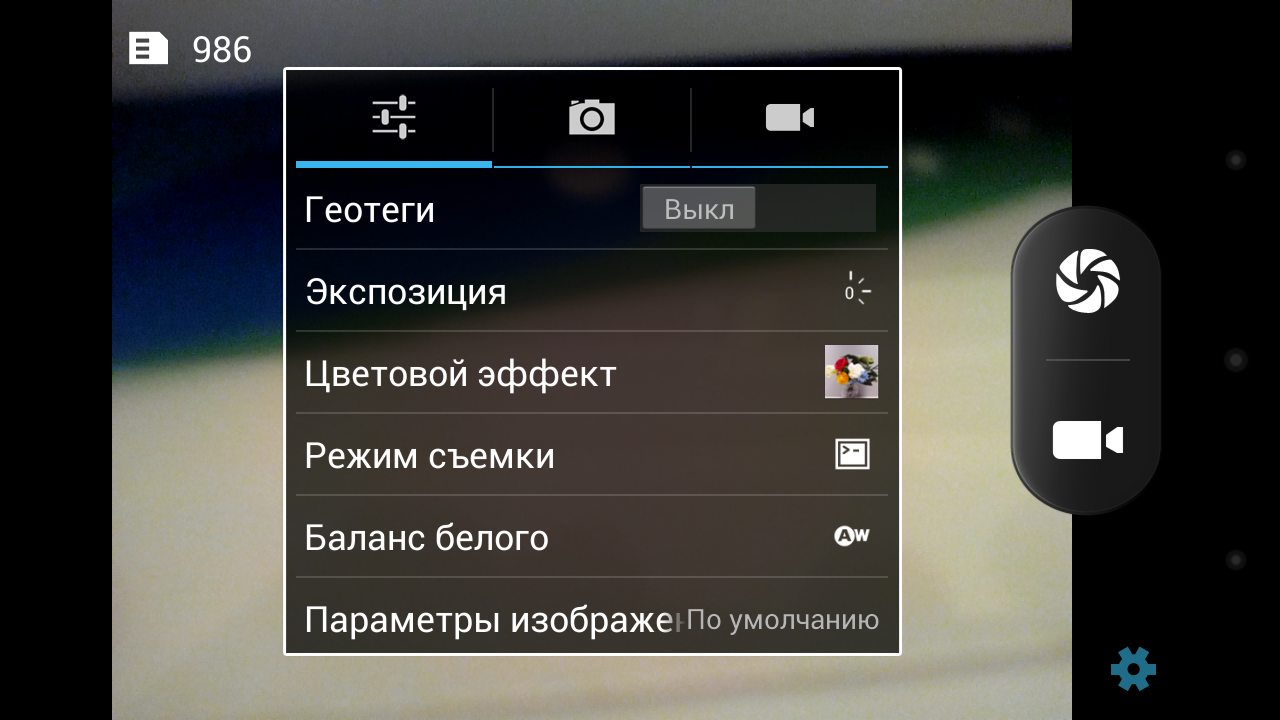This screenshot has width=1280, height=720.
Task: Tap the auto white balance AW icon
Action: coord(852,536)
